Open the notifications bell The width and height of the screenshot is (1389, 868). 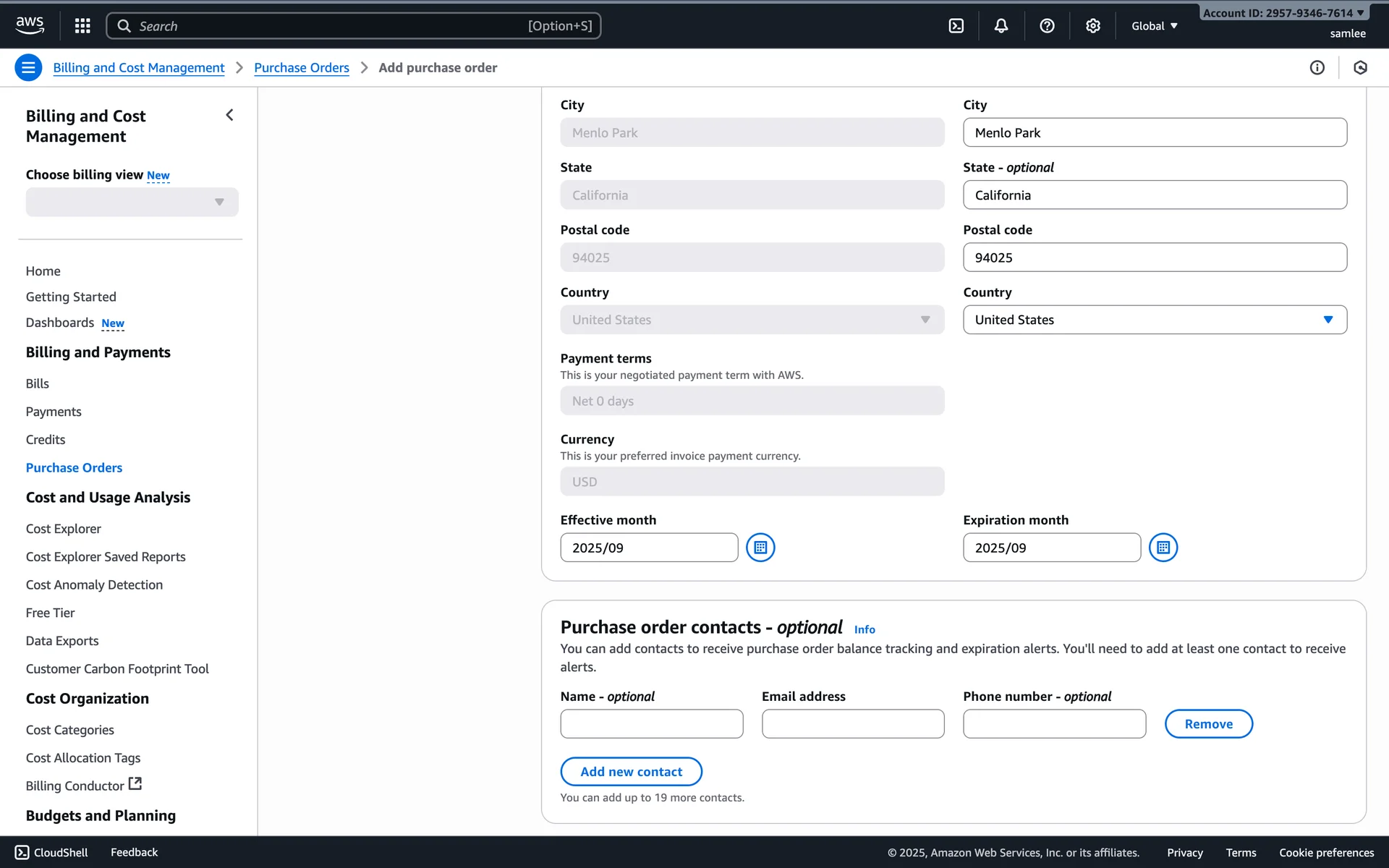click(x=1001, y=26)
